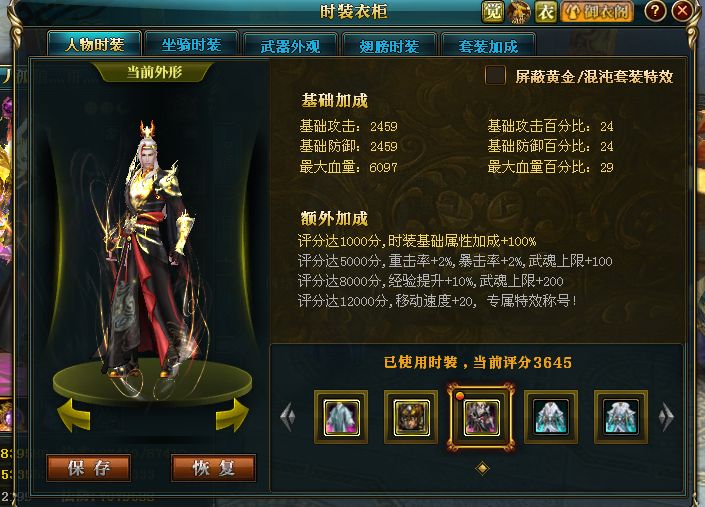The image size is (705, 507).
Task: Select the highlighted dark armor costume thumbnail
Action: point(482,417)
